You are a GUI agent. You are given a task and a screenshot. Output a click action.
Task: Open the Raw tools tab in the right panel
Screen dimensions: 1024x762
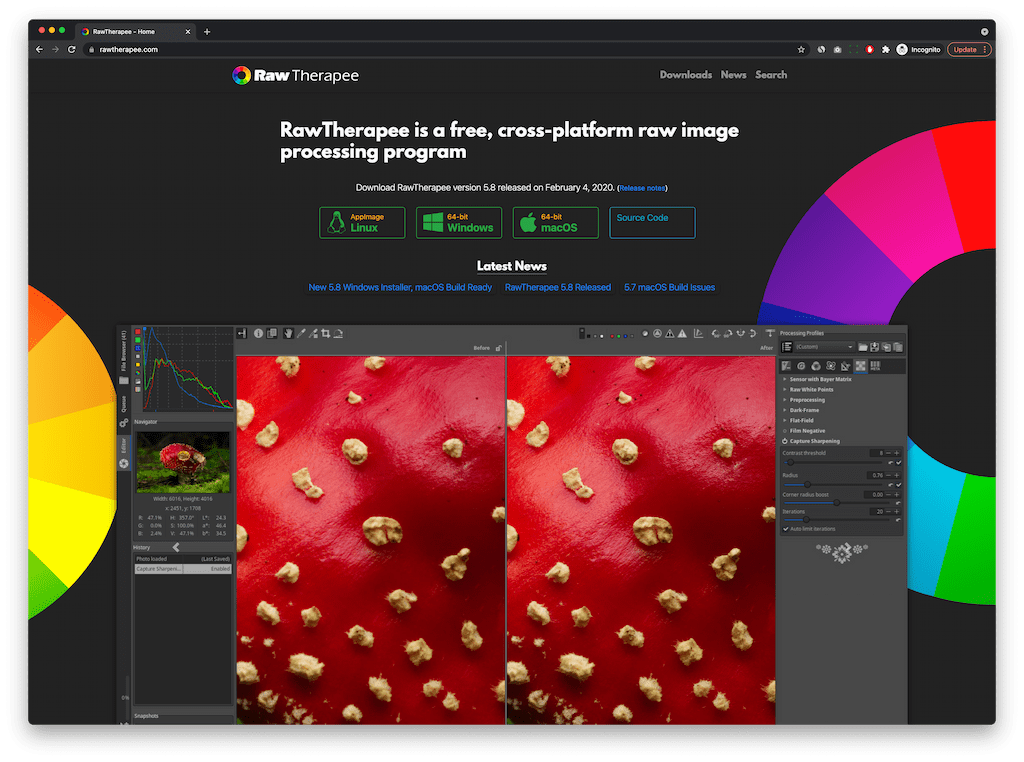click(861, 365)
